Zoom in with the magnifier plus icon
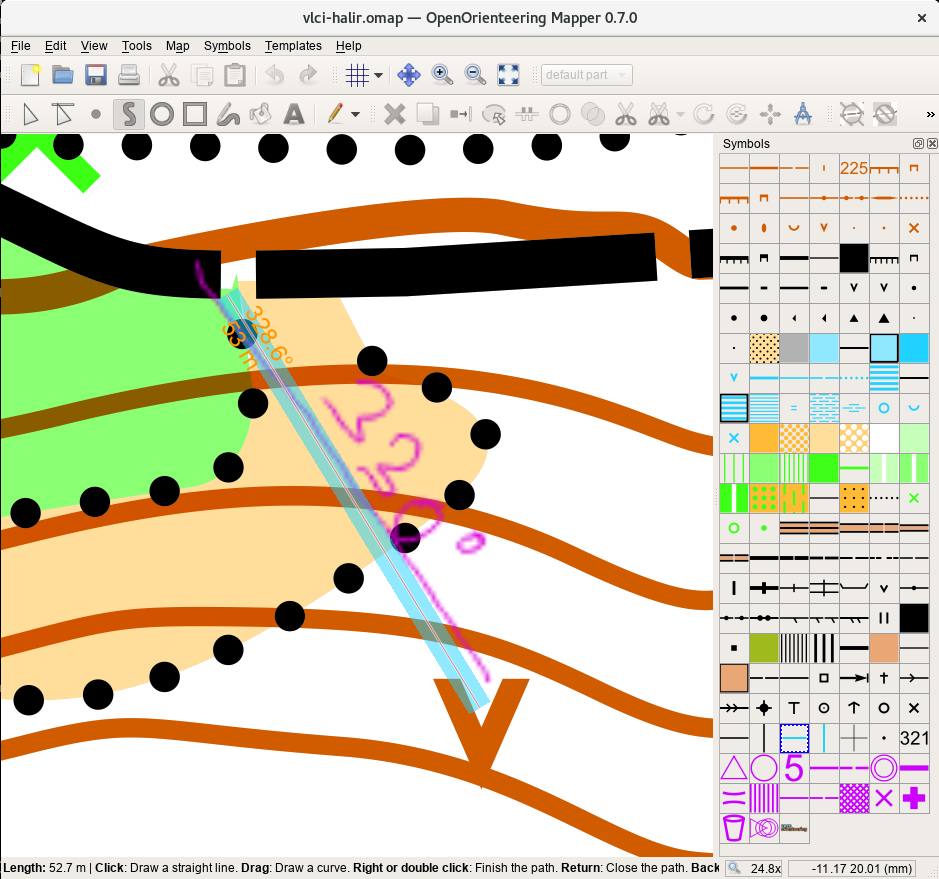 (x=442, y=75)
